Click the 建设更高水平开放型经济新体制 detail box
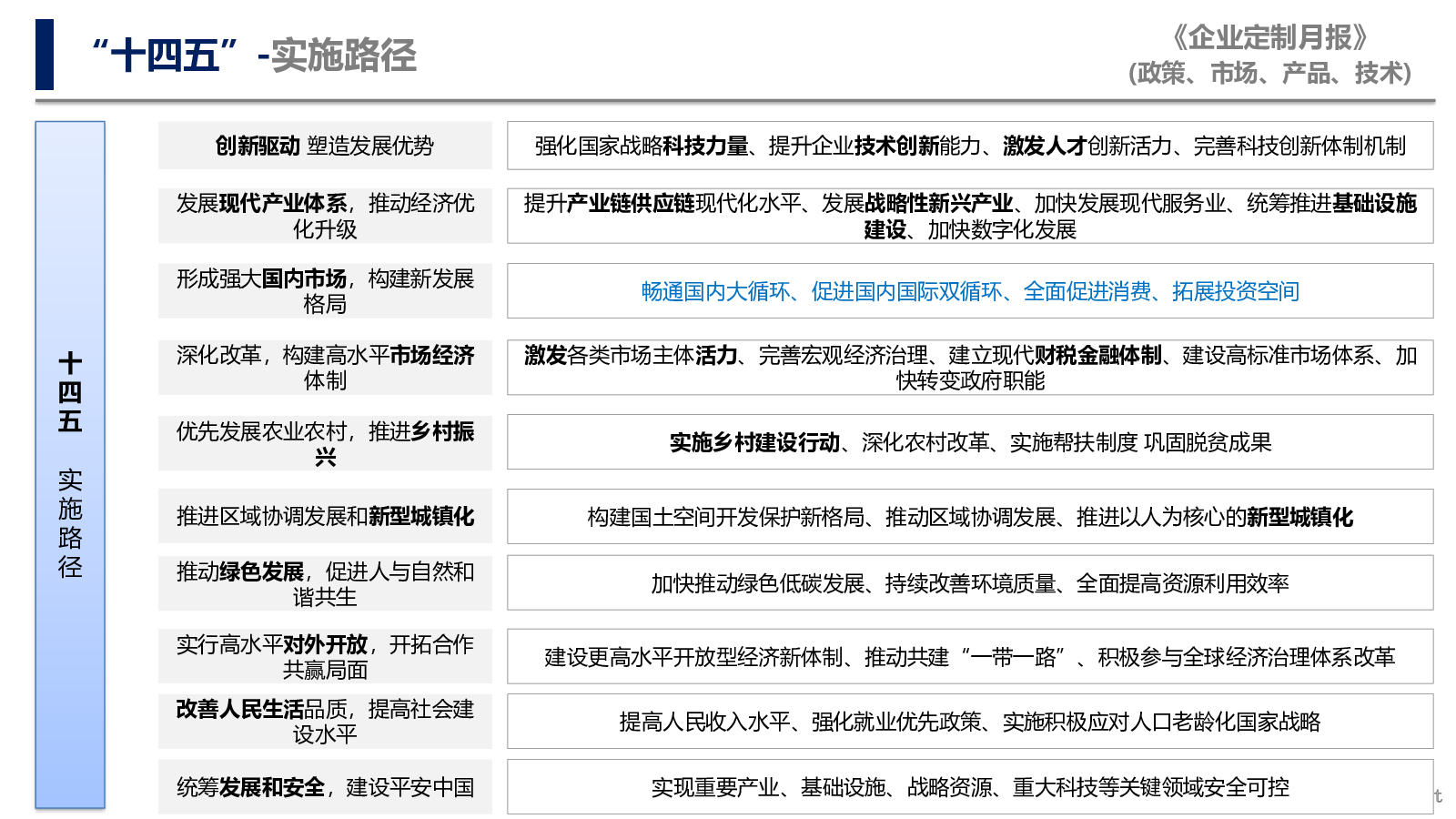The width and height of the screenshot is (1456, 819). tap(970, 656)
